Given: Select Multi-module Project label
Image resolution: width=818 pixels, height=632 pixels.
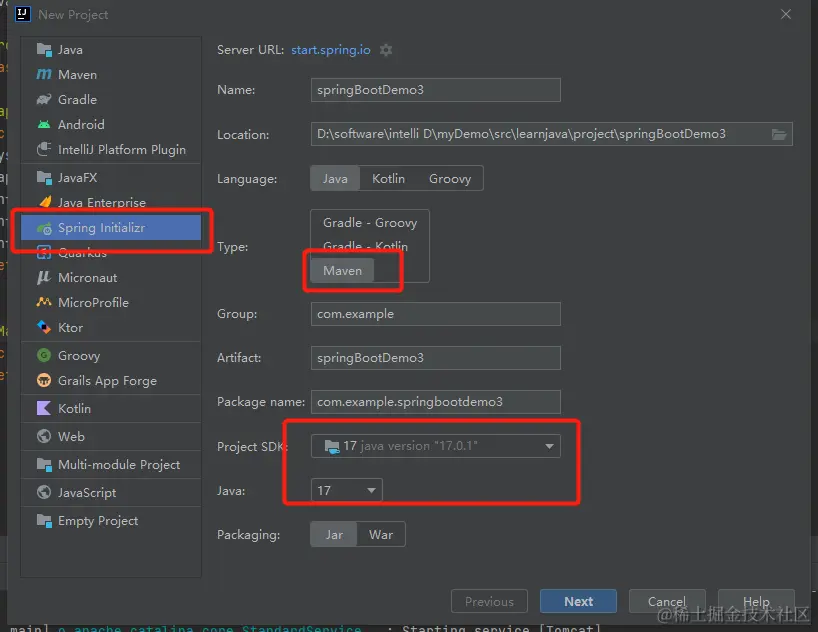Looking at the screenshot, I should coord(119,464).
